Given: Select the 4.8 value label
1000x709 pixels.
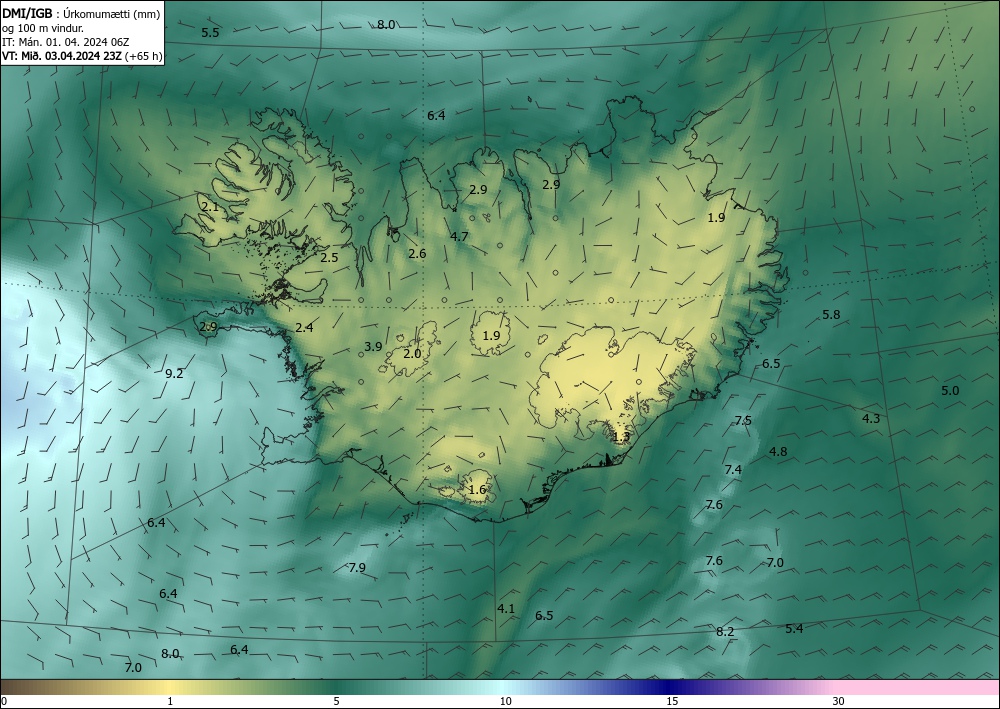Looking at the screenshot, I should coord(778,452).
